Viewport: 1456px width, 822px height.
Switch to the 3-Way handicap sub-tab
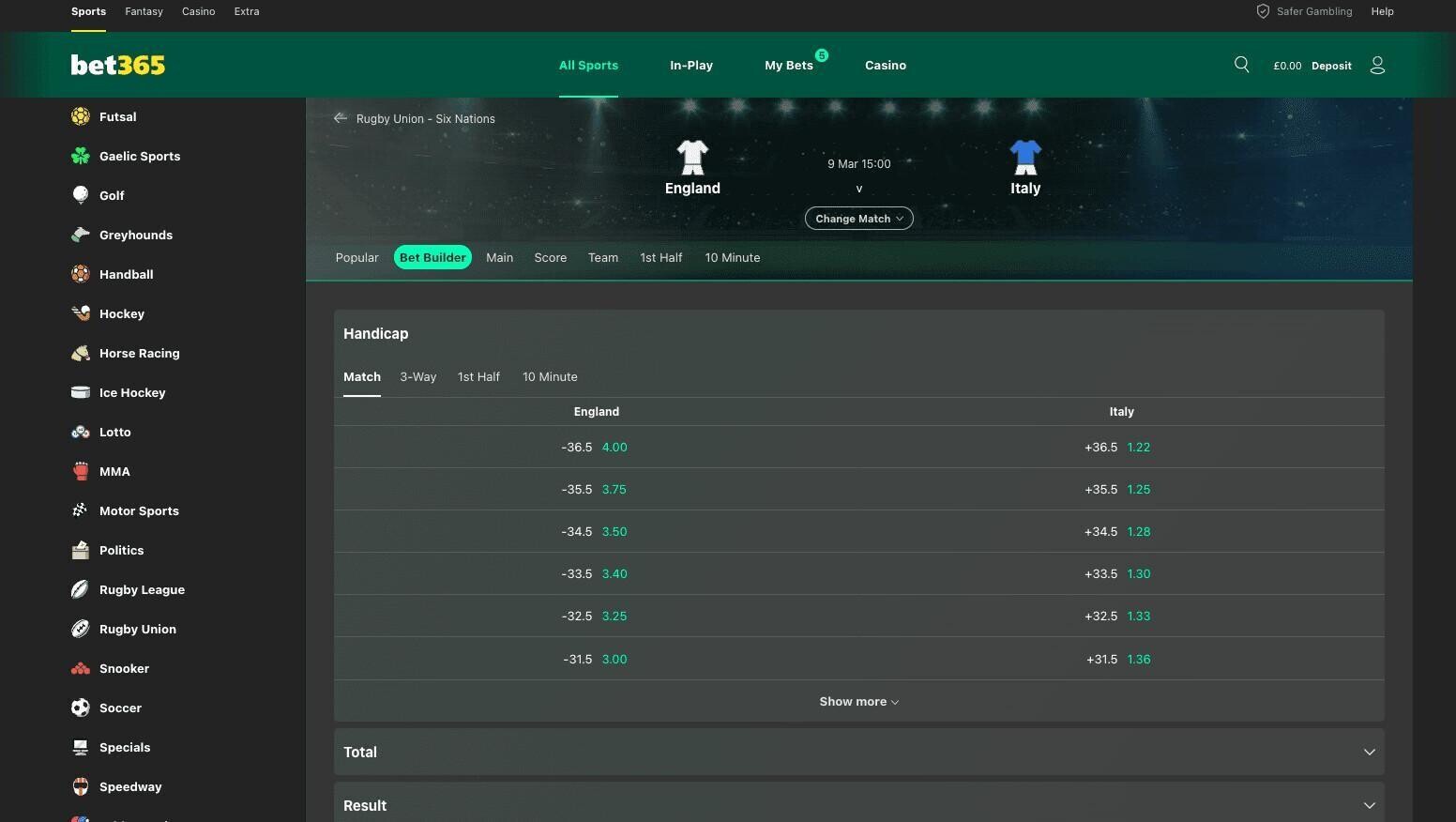418,376
